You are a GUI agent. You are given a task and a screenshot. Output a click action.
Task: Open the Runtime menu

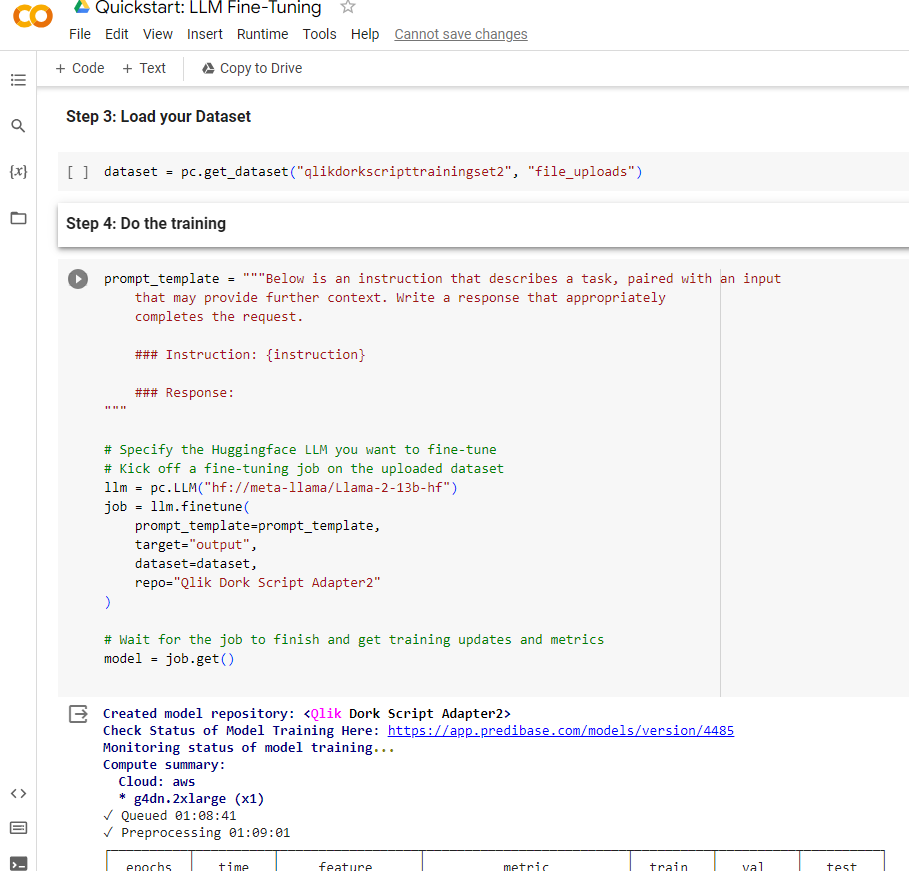coord(263,34)
